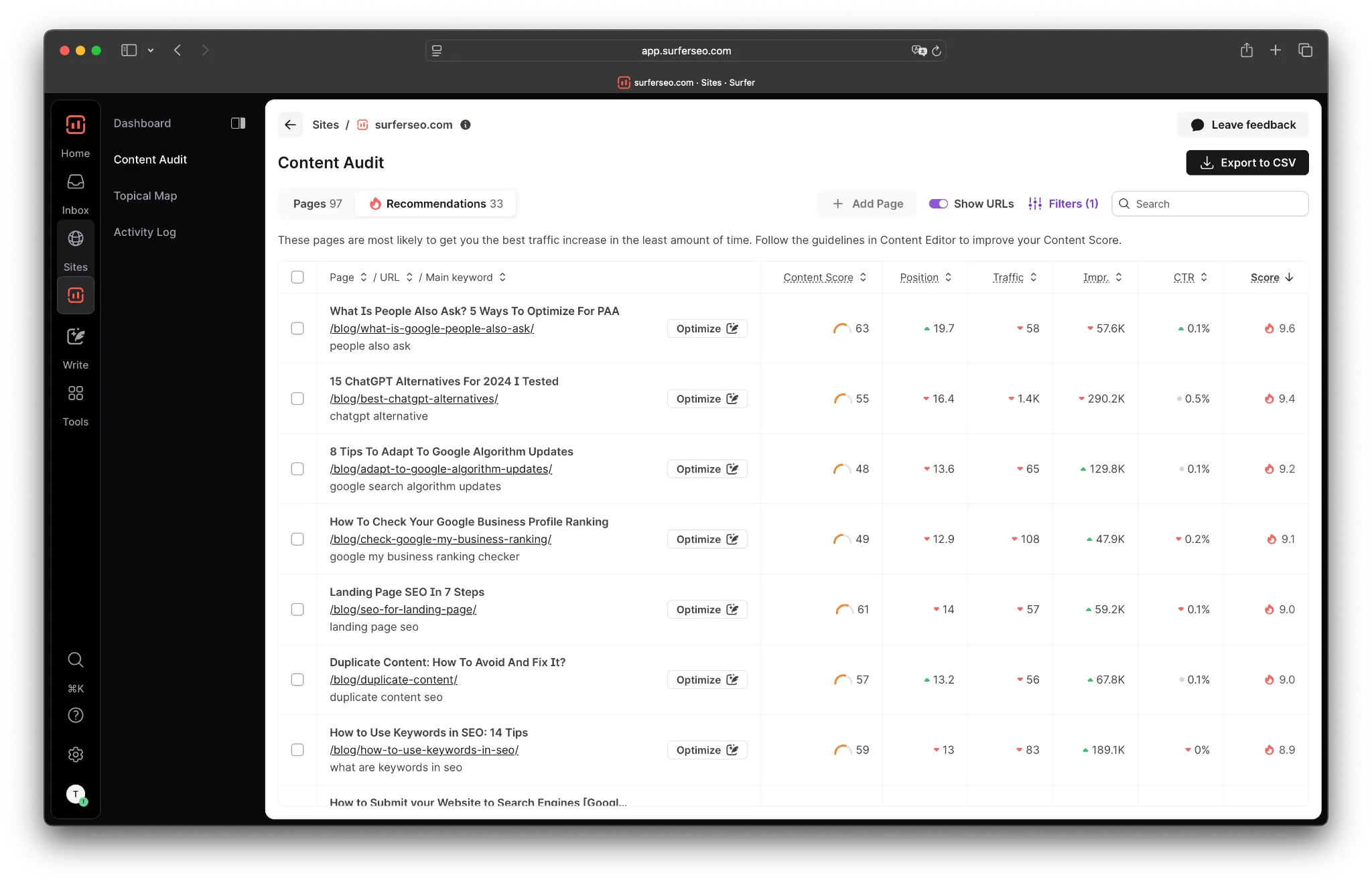Click the info icon next to surferseo.com

(466, 125)
